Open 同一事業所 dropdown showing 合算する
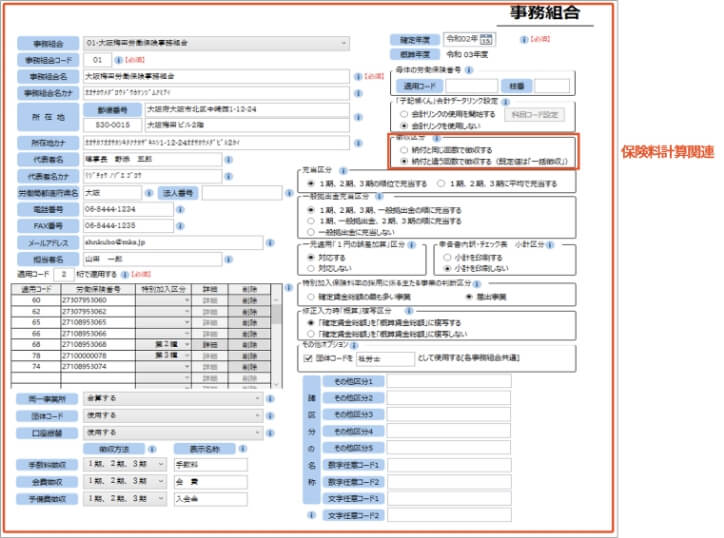This screenshot has height=538, width=724. [x=173, y=399]
